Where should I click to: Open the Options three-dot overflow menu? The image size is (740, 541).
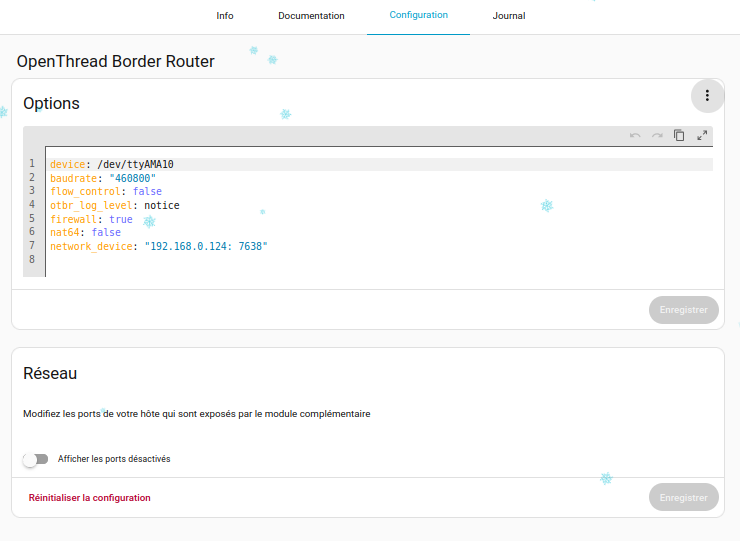[707, 96]
